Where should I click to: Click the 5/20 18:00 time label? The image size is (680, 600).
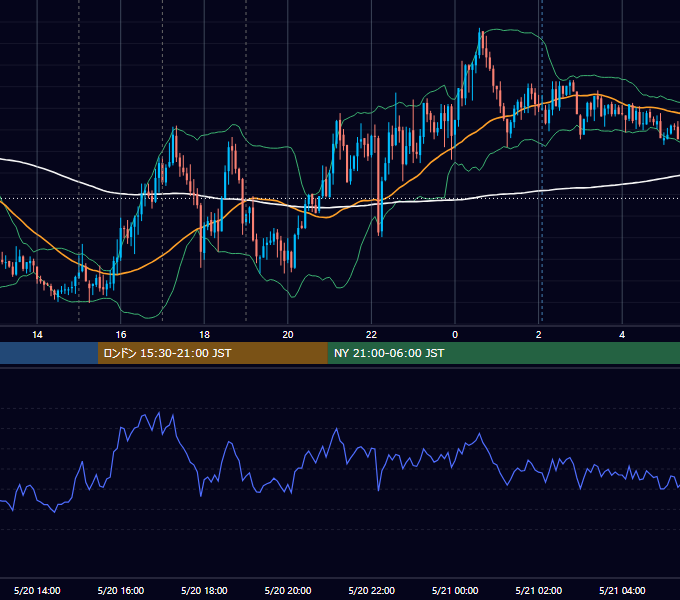click(204, 590)
